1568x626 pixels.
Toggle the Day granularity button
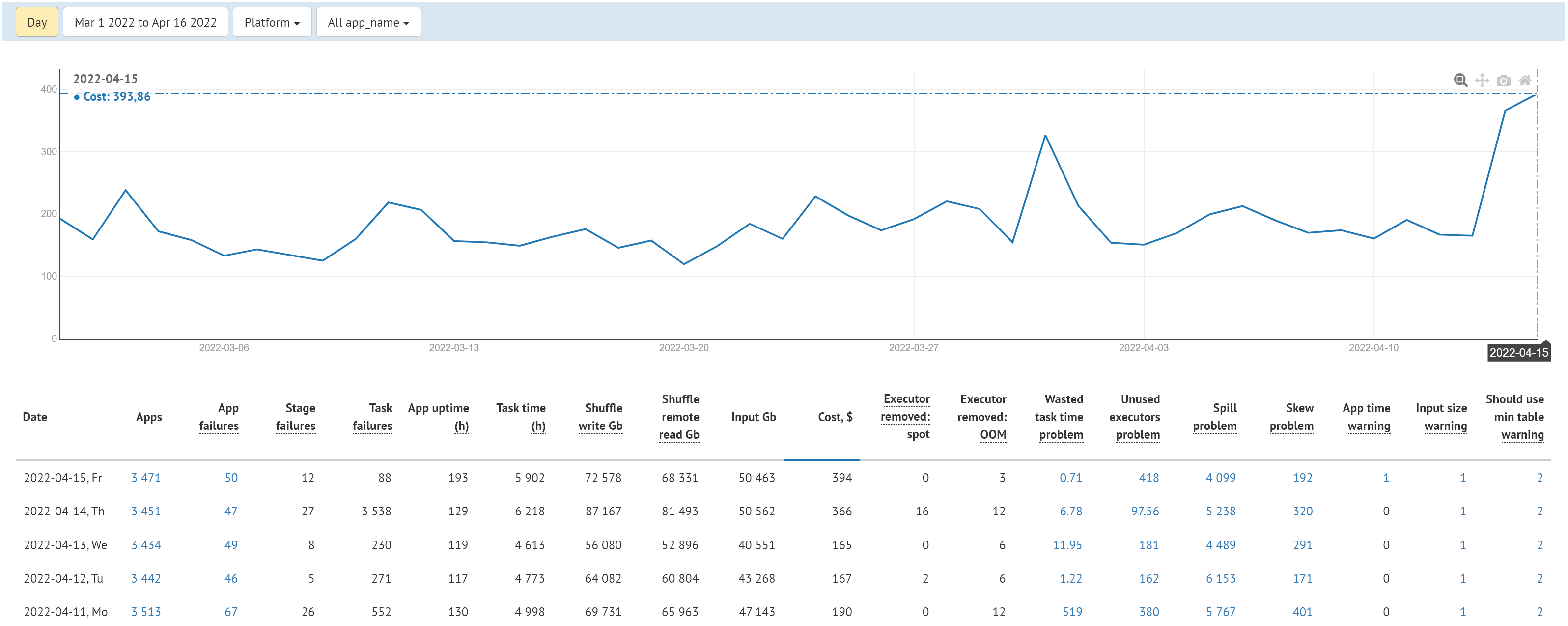[36, 23]
